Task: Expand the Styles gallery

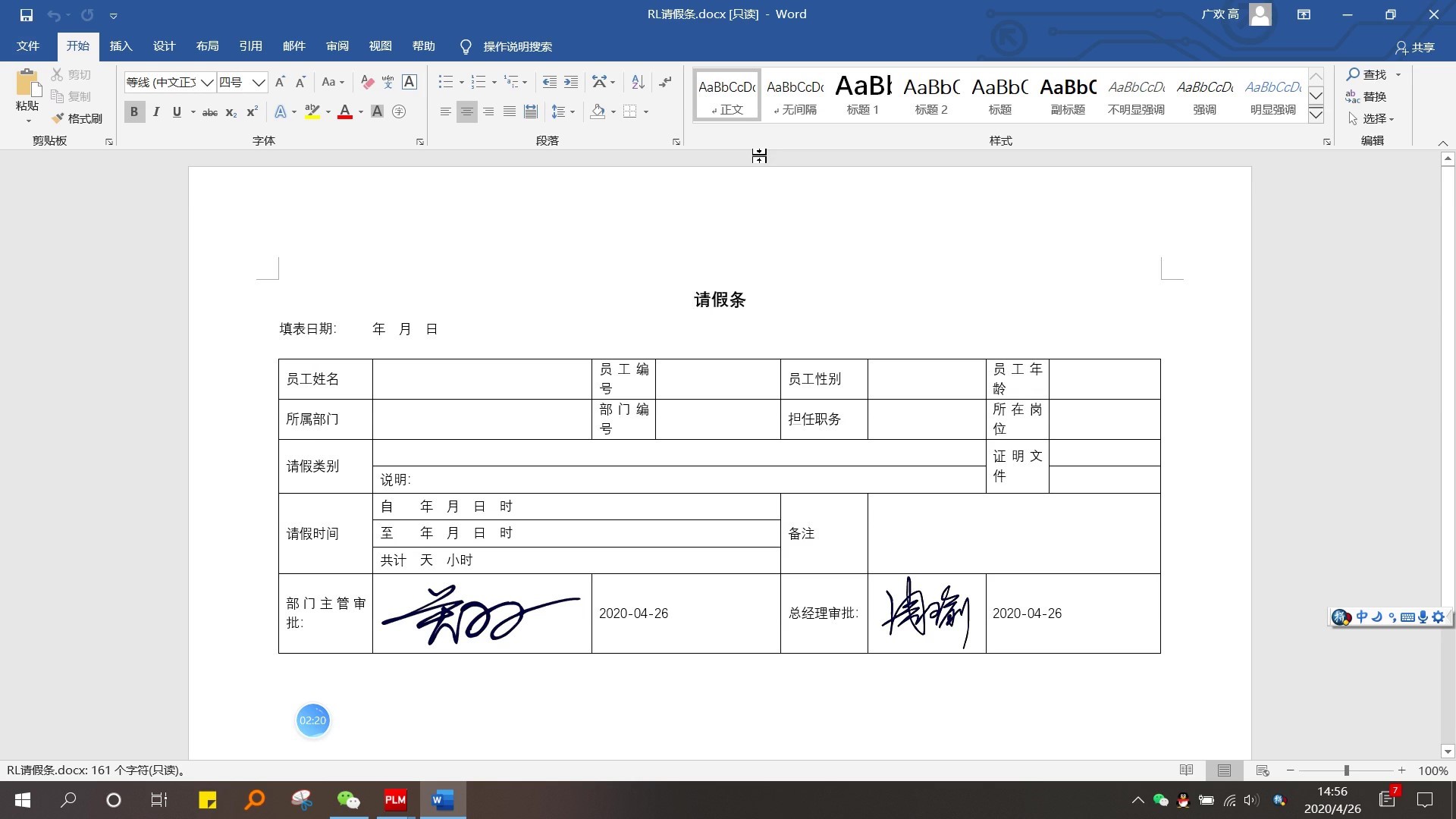Action: tap(1316, 115)
